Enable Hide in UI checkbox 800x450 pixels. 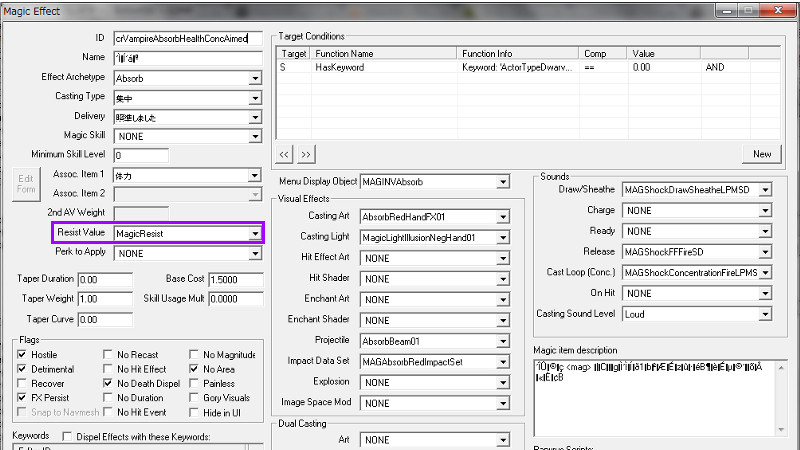pos(194,412)
